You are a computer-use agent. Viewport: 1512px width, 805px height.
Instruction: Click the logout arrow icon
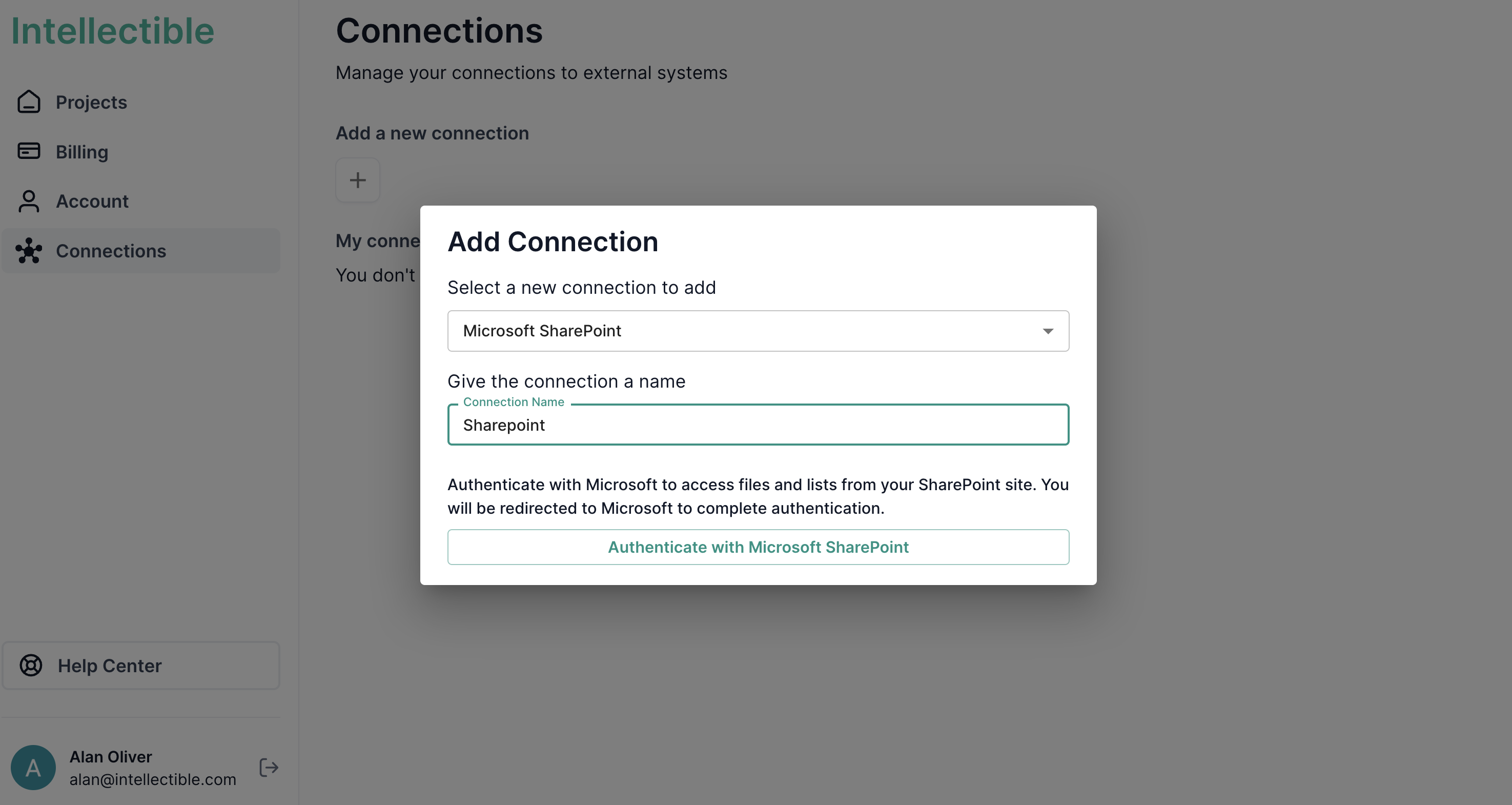click(x=269, y=767)
